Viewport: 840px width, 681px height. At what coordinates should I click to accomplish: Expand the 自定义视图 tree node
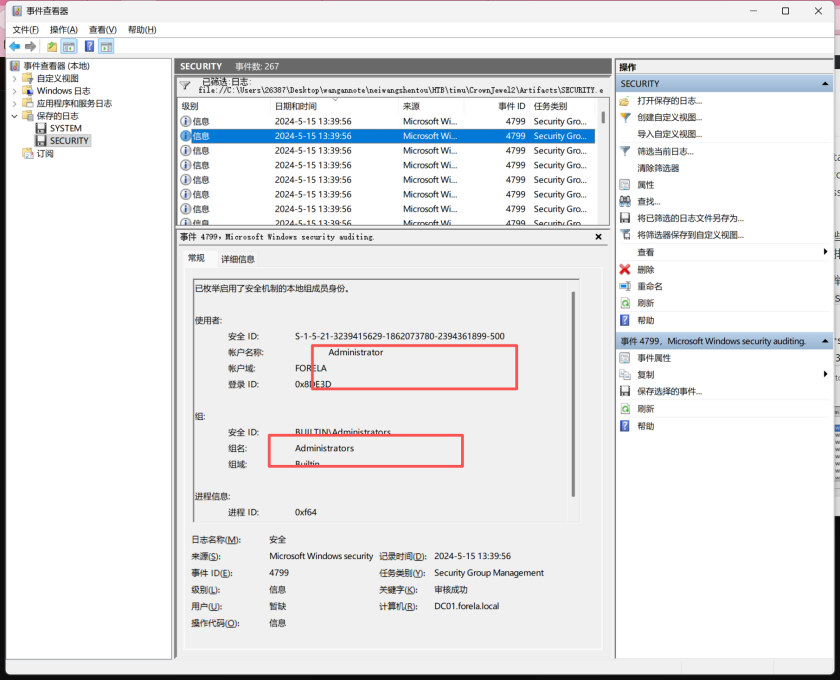pos(14,78)
